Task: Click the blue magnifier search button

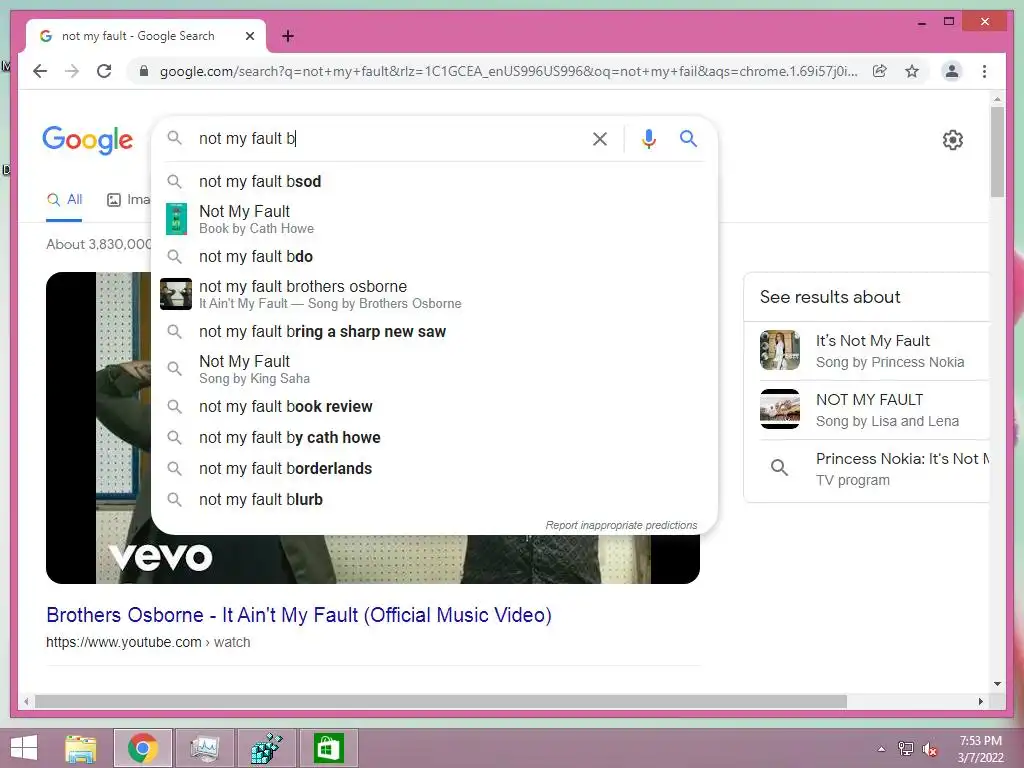Action: [688, 138]
